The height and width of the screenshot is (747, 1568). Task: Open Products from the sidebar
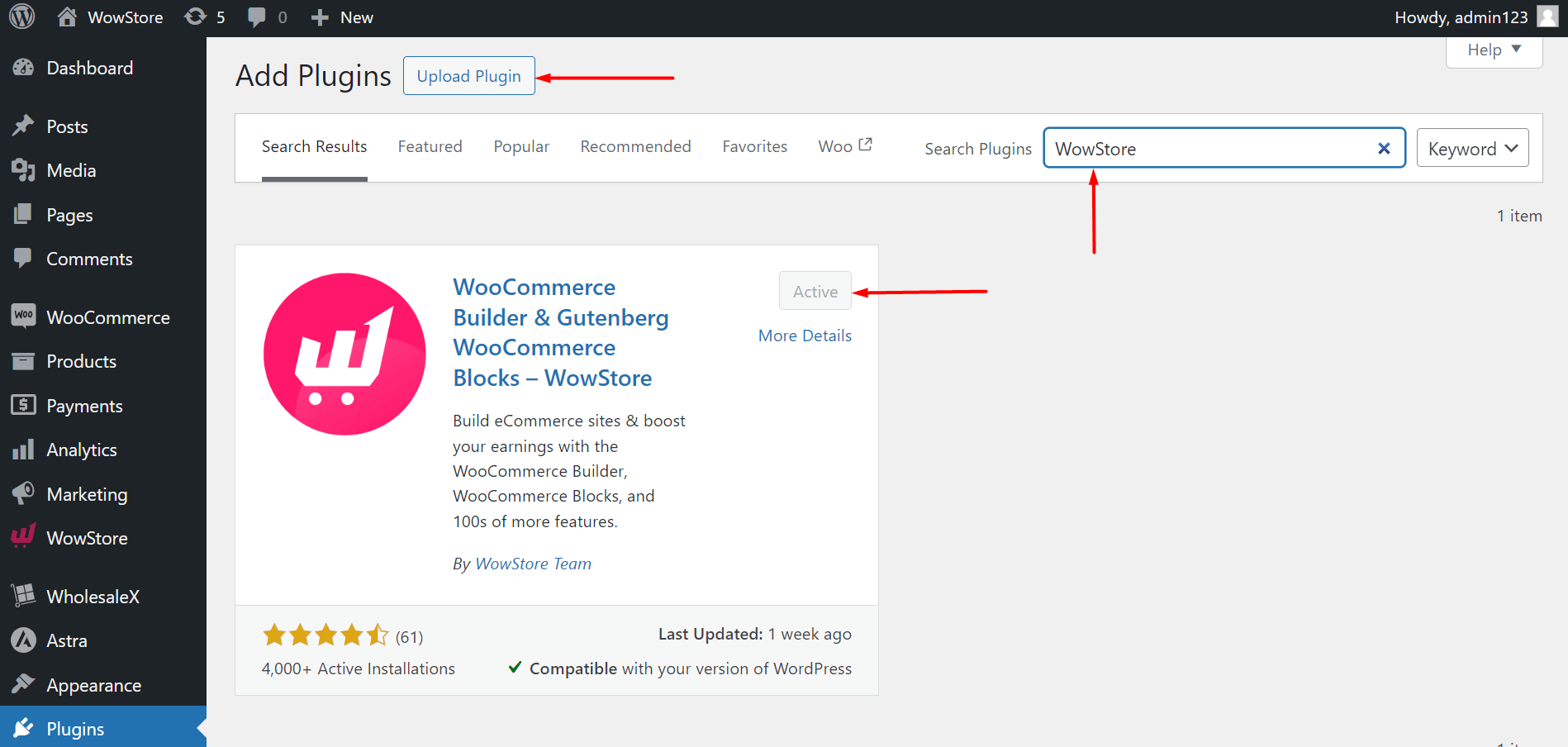click(x=80, y=361)
